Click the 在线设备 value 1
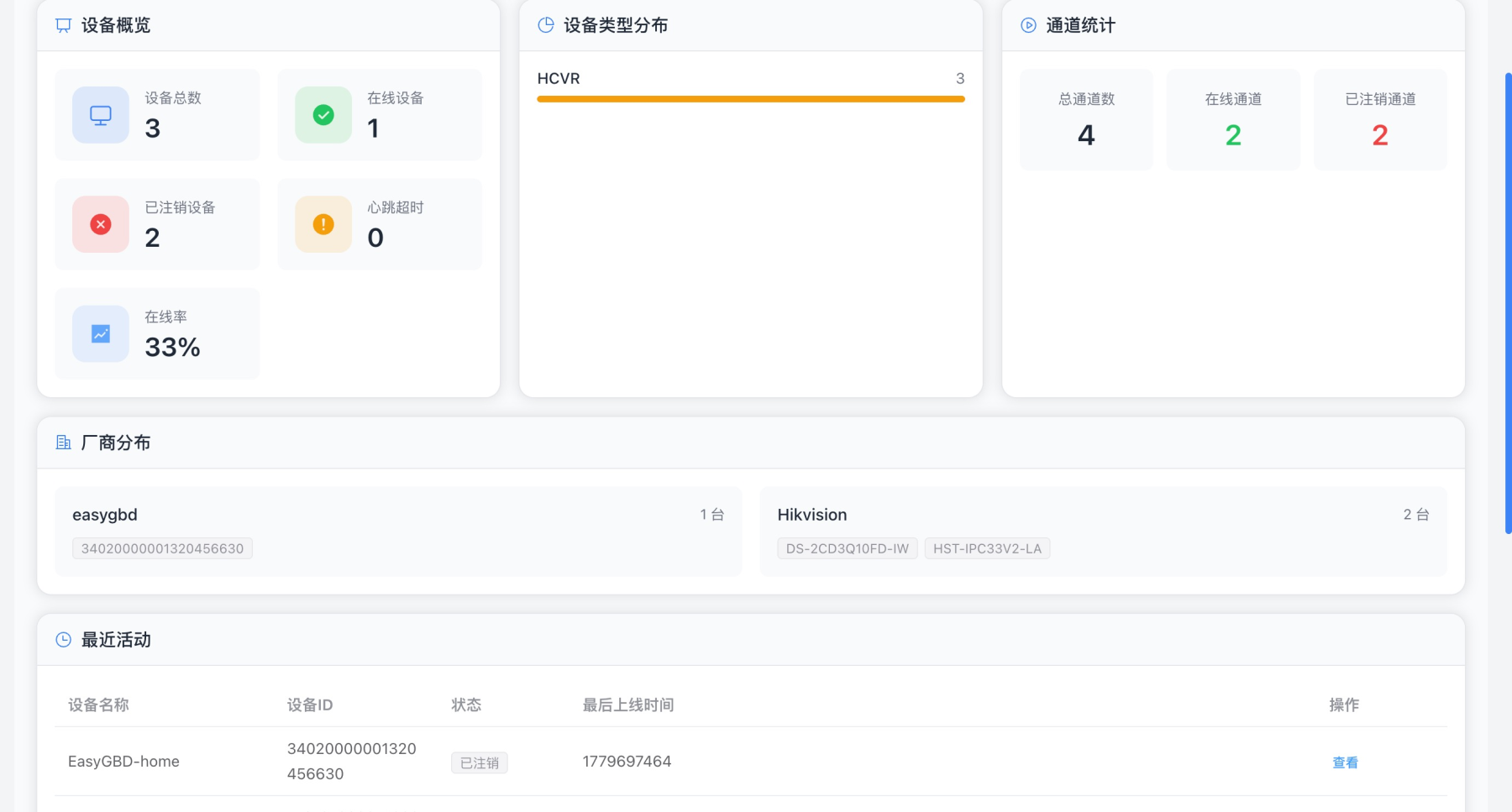Viewport: 1512px width, 812px height. tap(373, 128)
